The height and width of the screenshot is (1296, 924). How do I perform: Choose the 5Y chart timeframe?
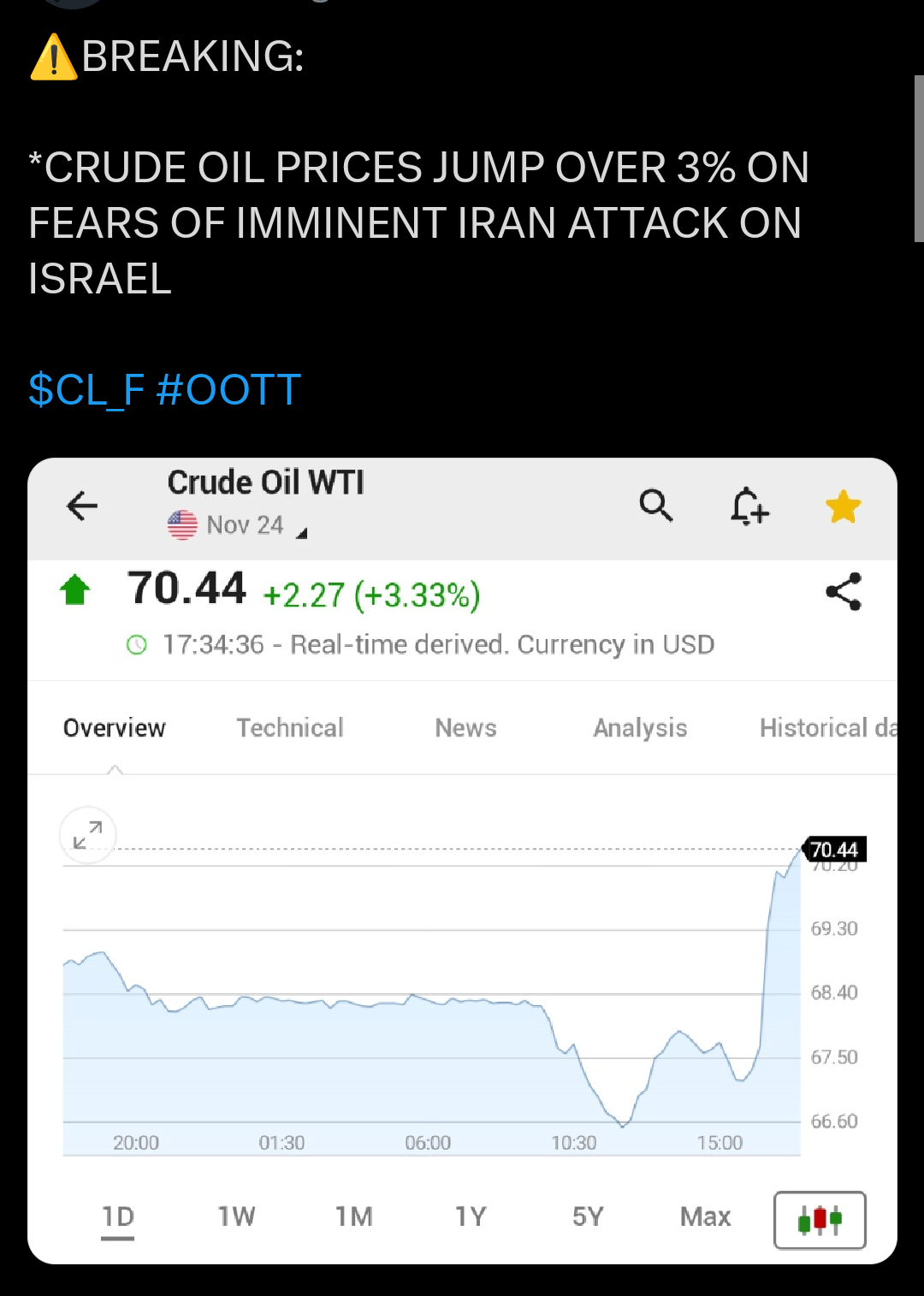588,1216
